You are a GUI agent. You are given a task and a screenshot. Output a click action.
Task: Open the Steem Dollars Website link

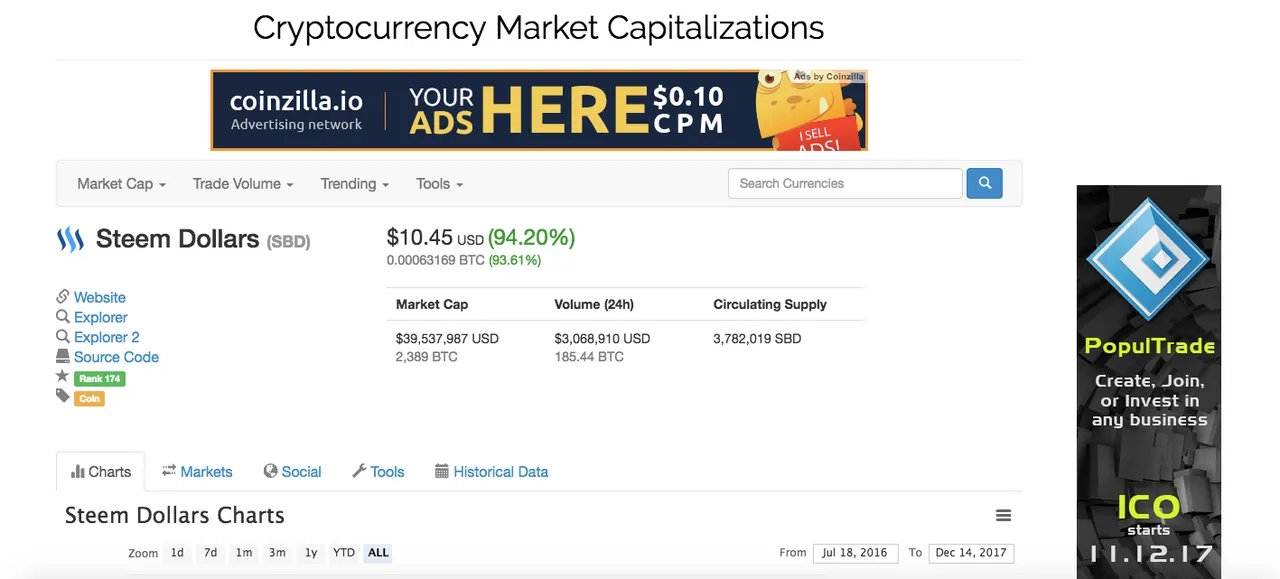coord(100,297)
